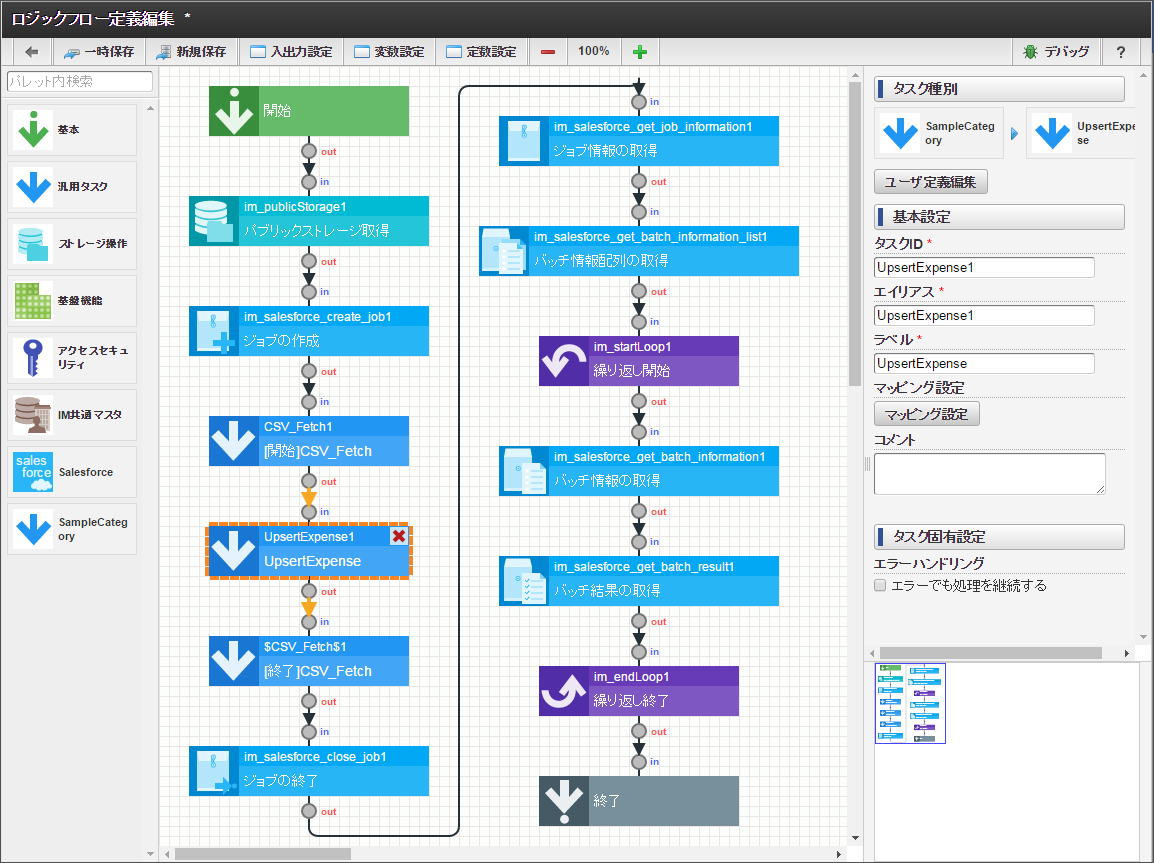
Task: Click the out port of im_endLoop1
Action: point(639,731)
